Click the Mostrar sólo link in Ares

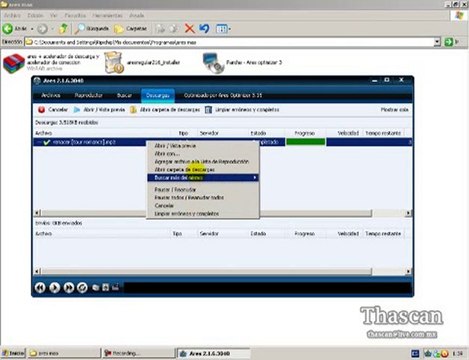point(394,110)
